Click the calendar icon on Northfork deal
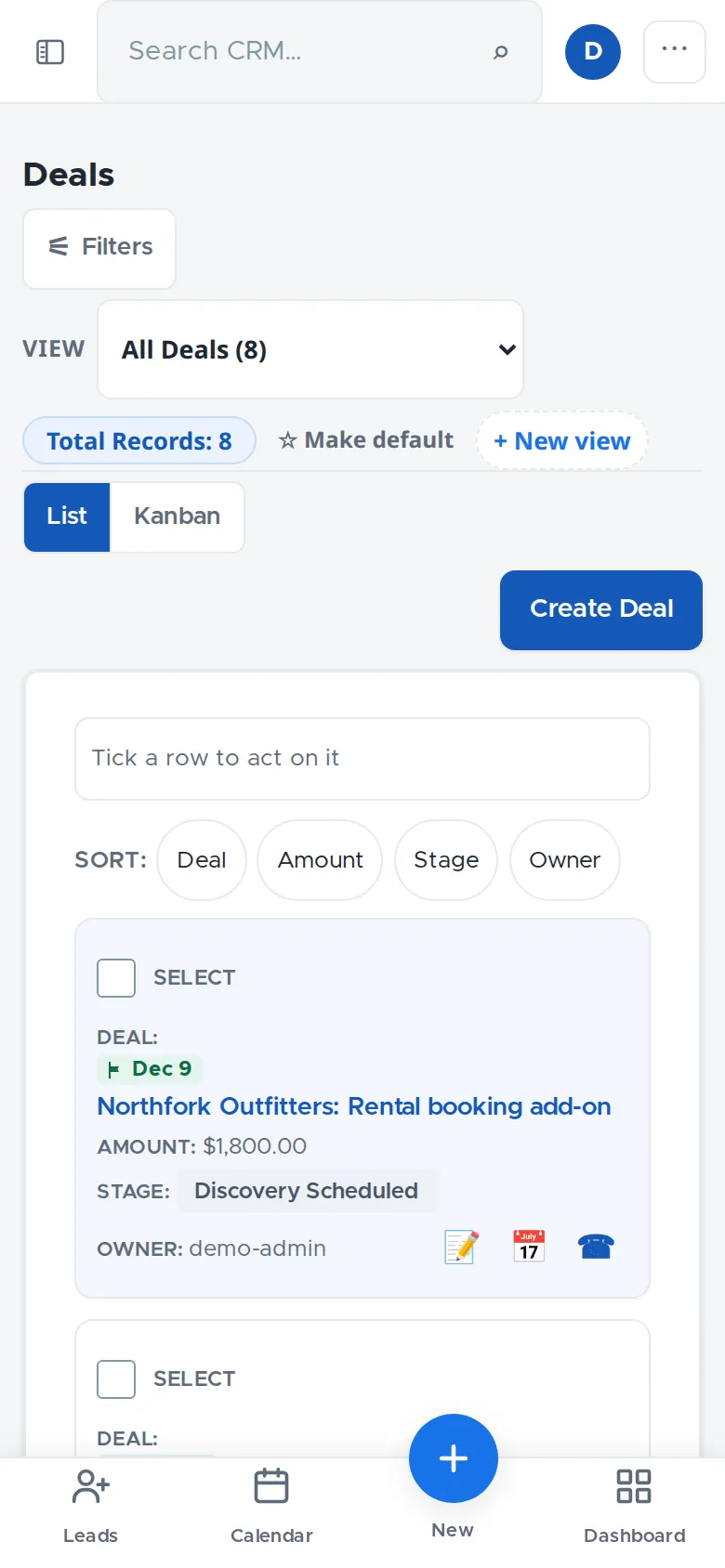Image resolution: width=725 pixels, height=1568 pixels. pyautogui.click(x=529, y=1247)
